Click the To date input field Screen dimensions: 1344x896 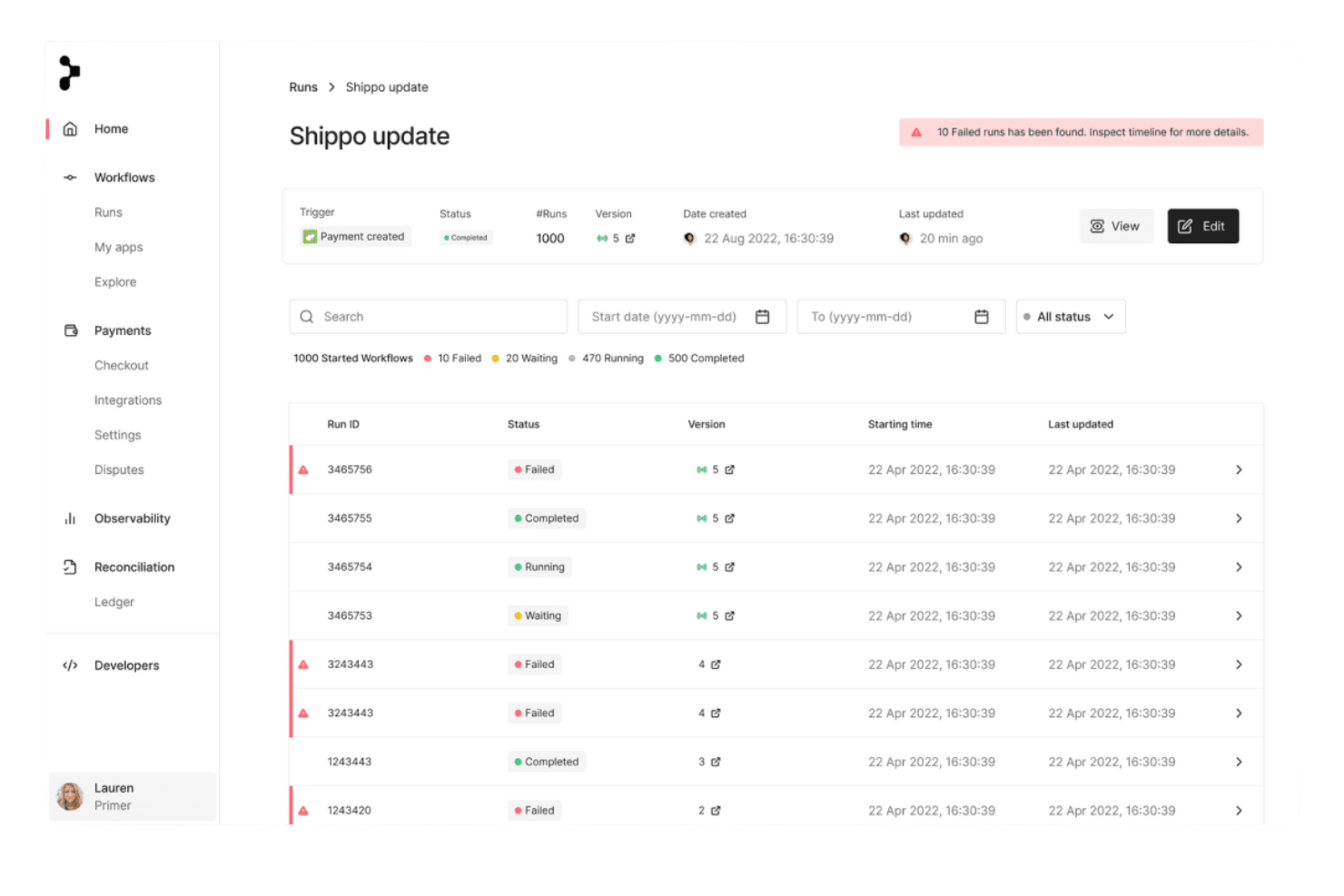901,317
